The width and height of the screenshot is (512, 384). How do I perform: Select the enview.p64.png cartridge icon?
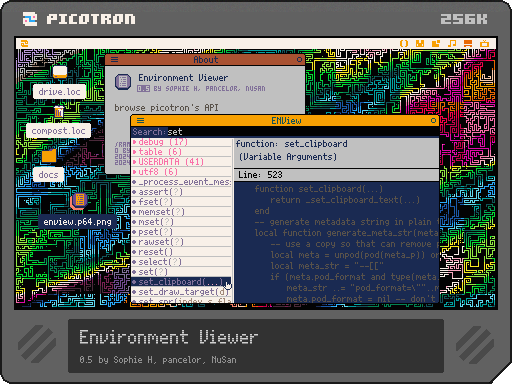[79, 201]
